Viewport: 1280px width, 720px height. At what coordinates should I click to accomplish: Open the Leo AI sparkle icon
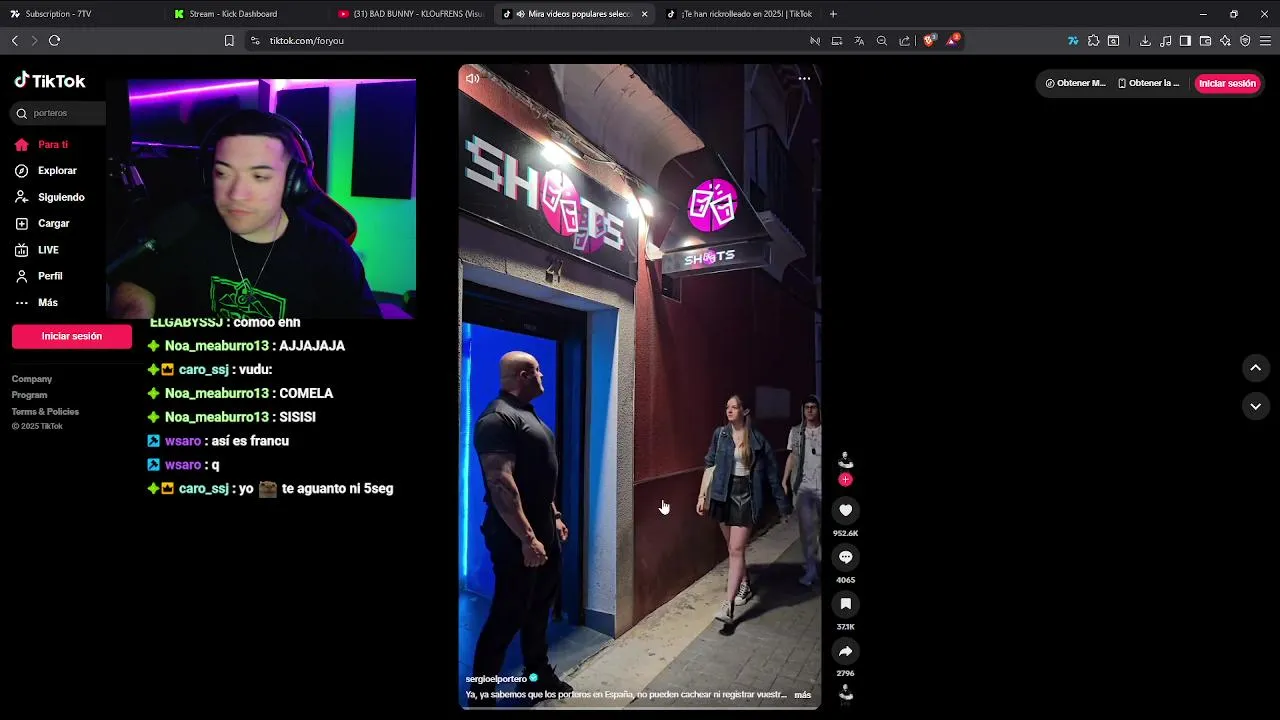pyautogui.click(x=1225, y=41)
